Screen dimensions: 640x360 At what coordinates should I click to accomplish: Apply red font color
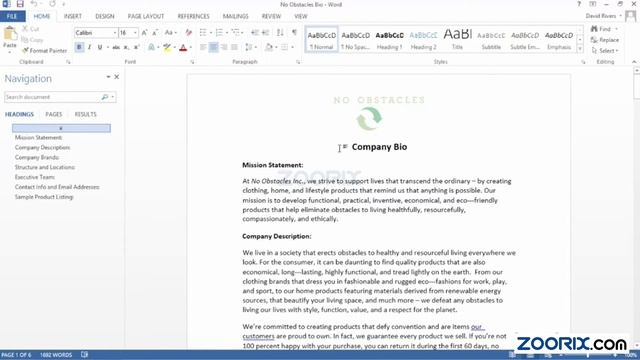click(x=183, y=47)
